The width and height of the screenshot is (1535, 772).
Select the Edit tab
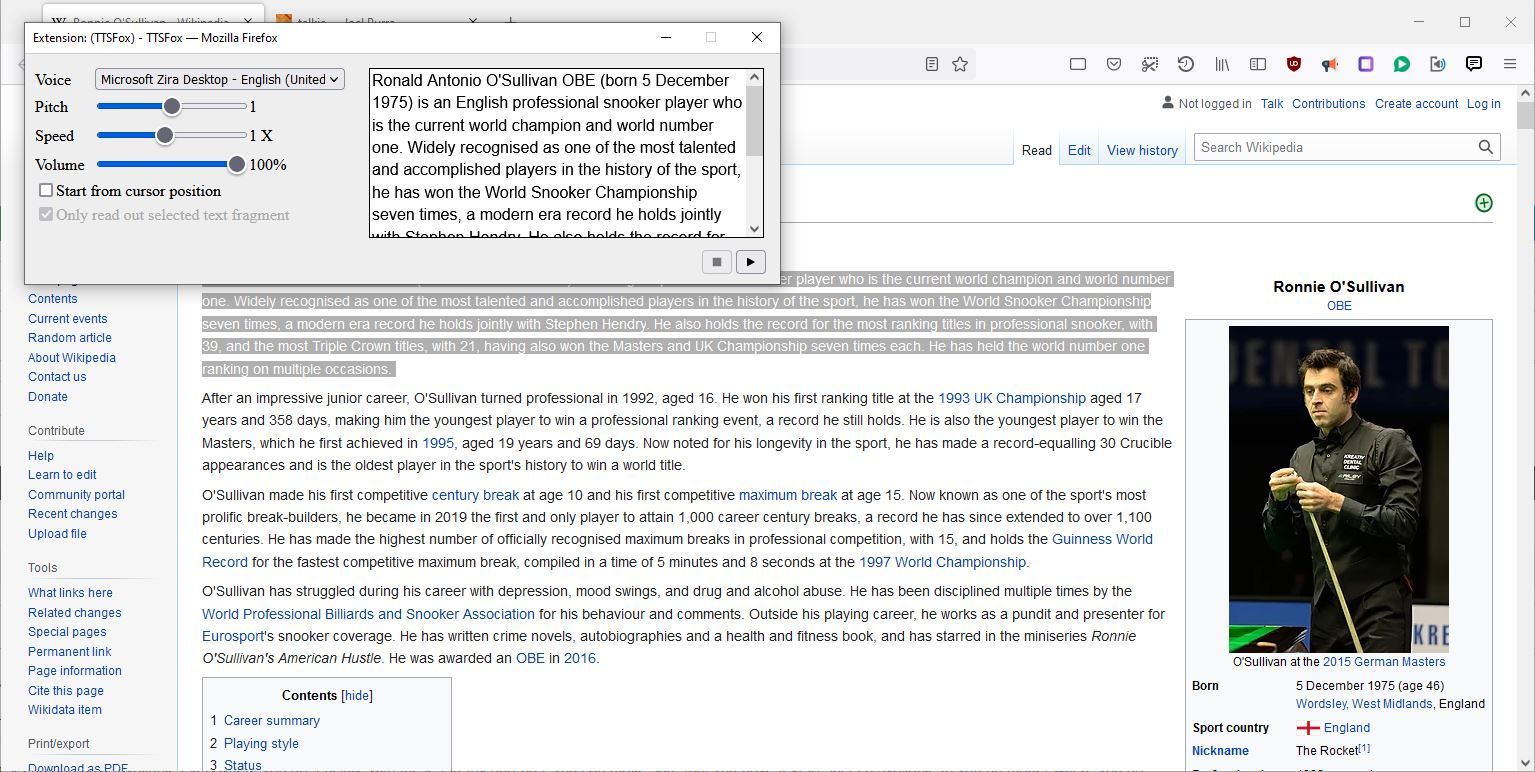(x=1078, y=150)
